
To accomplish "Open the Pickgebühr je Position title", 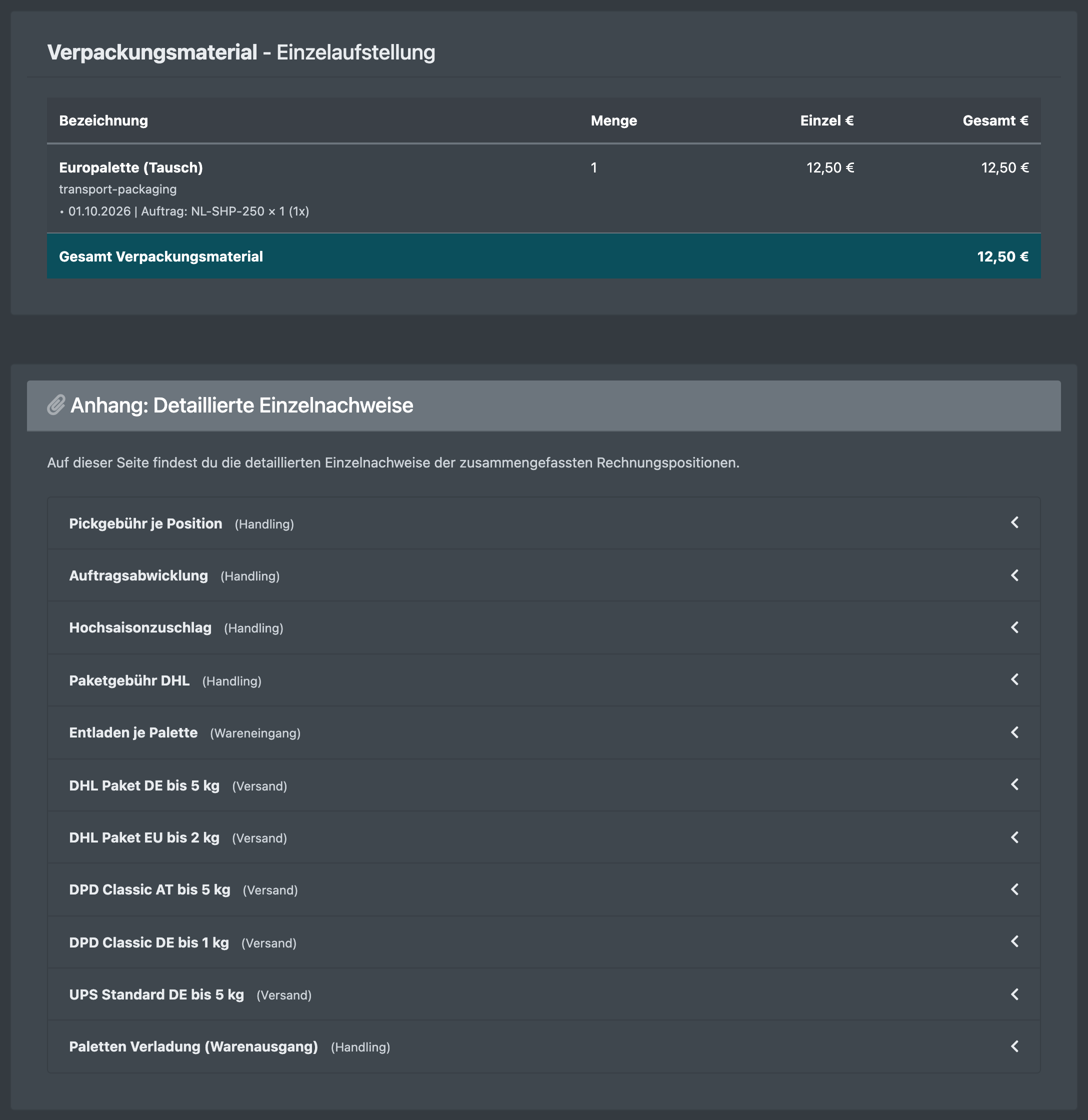I will point(145,524).
